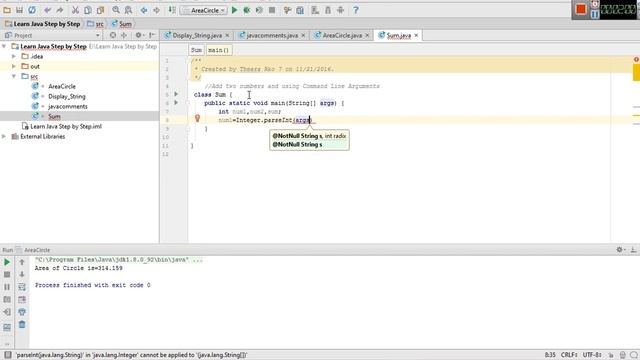Open the AreaCircle run configuration dropdown
This screenshot has height=360, width=640.
pos(204,10)
